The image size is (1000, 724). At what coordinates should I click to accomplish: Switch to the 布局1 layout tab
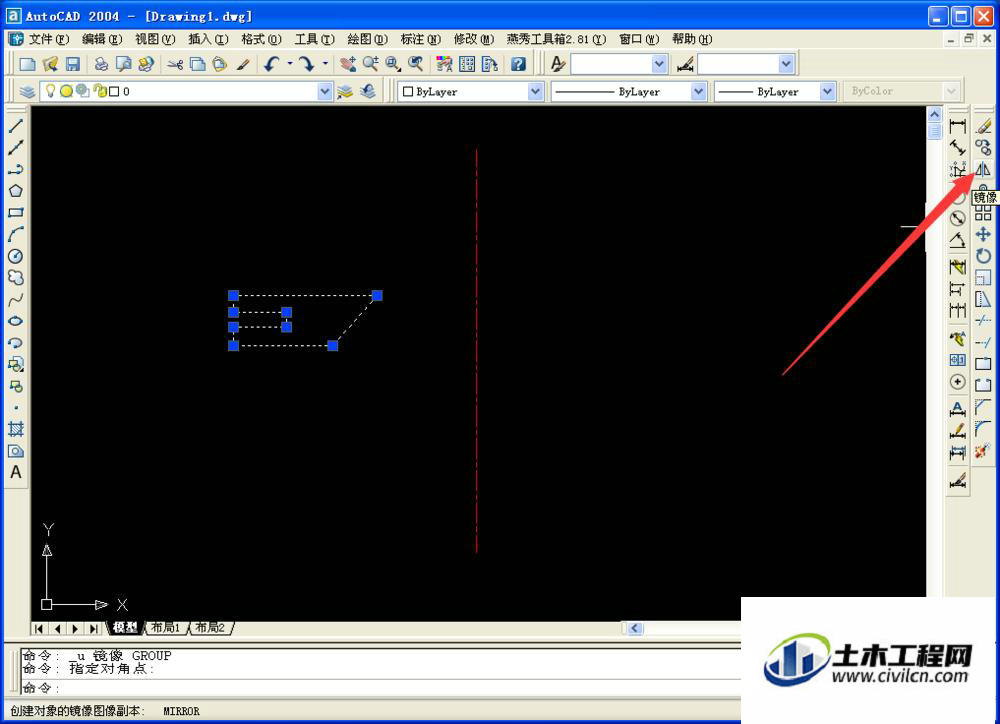165,628
